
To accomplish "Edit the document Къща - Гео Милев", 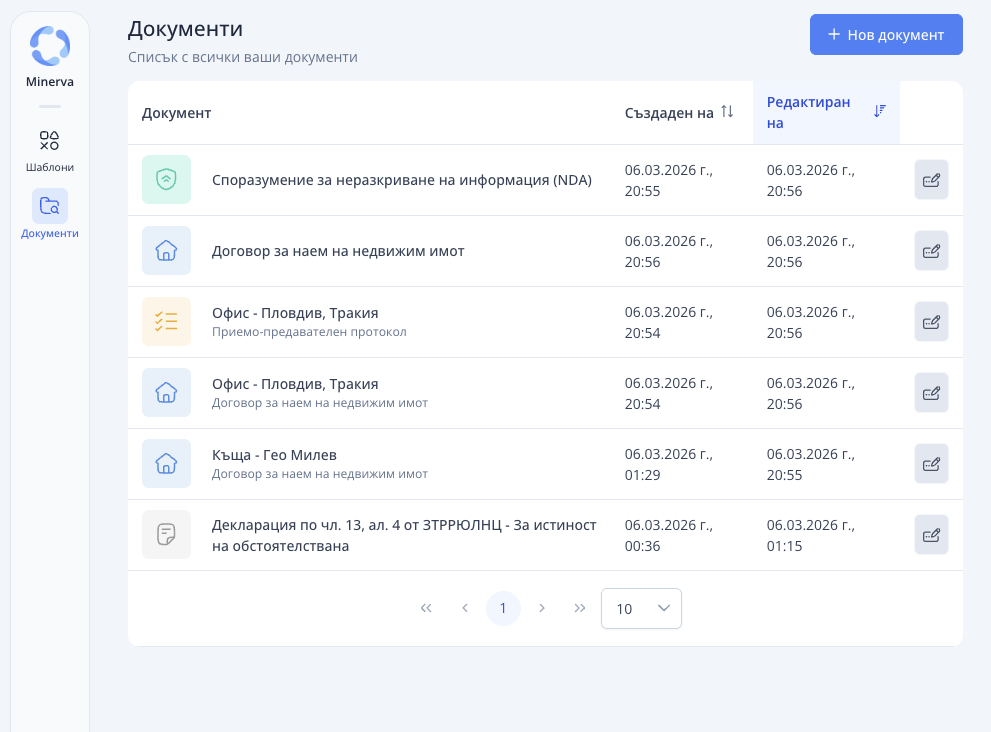I will [x=930, y=463].
